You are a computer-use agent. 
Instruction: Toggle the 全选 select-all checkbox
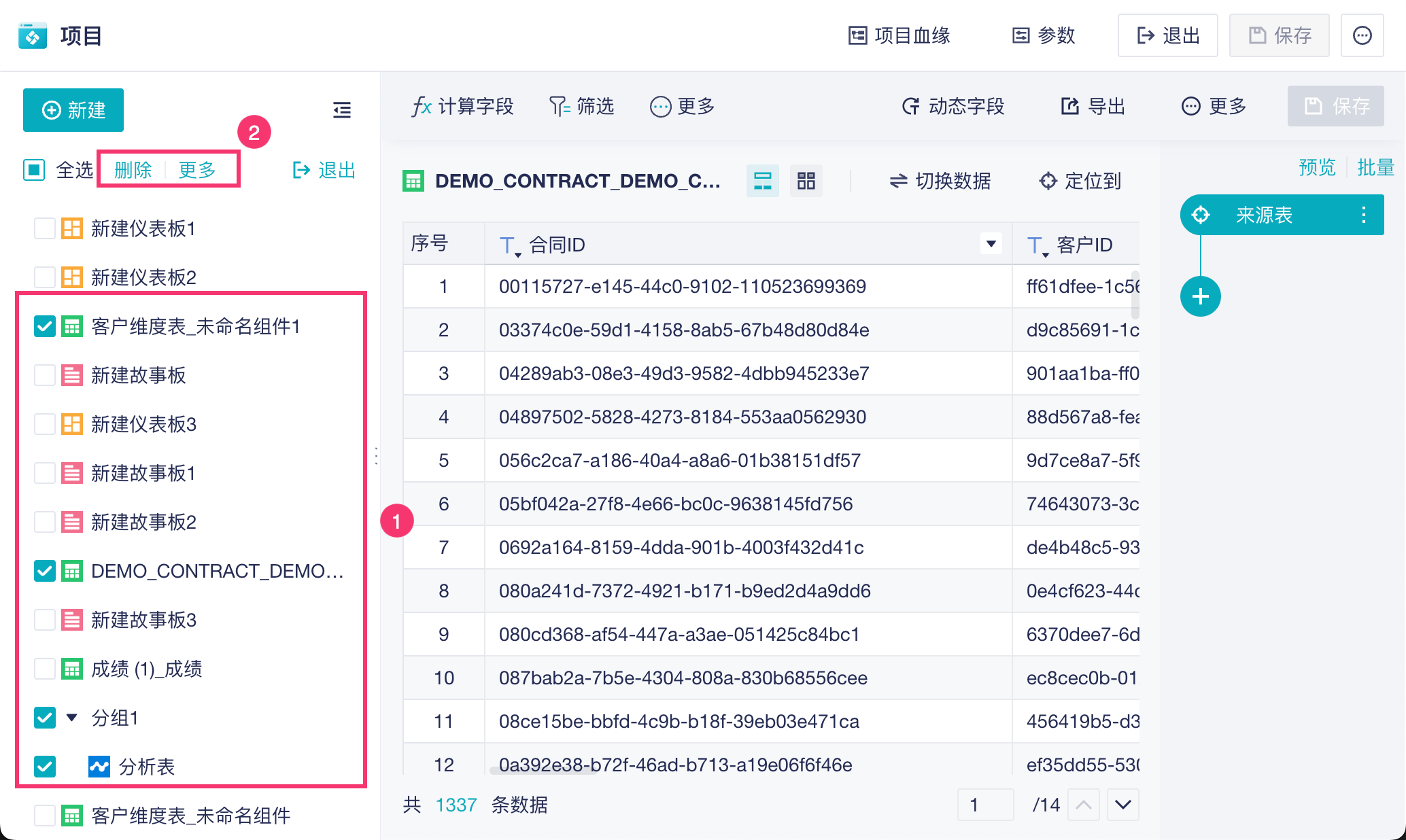(34, 170)
